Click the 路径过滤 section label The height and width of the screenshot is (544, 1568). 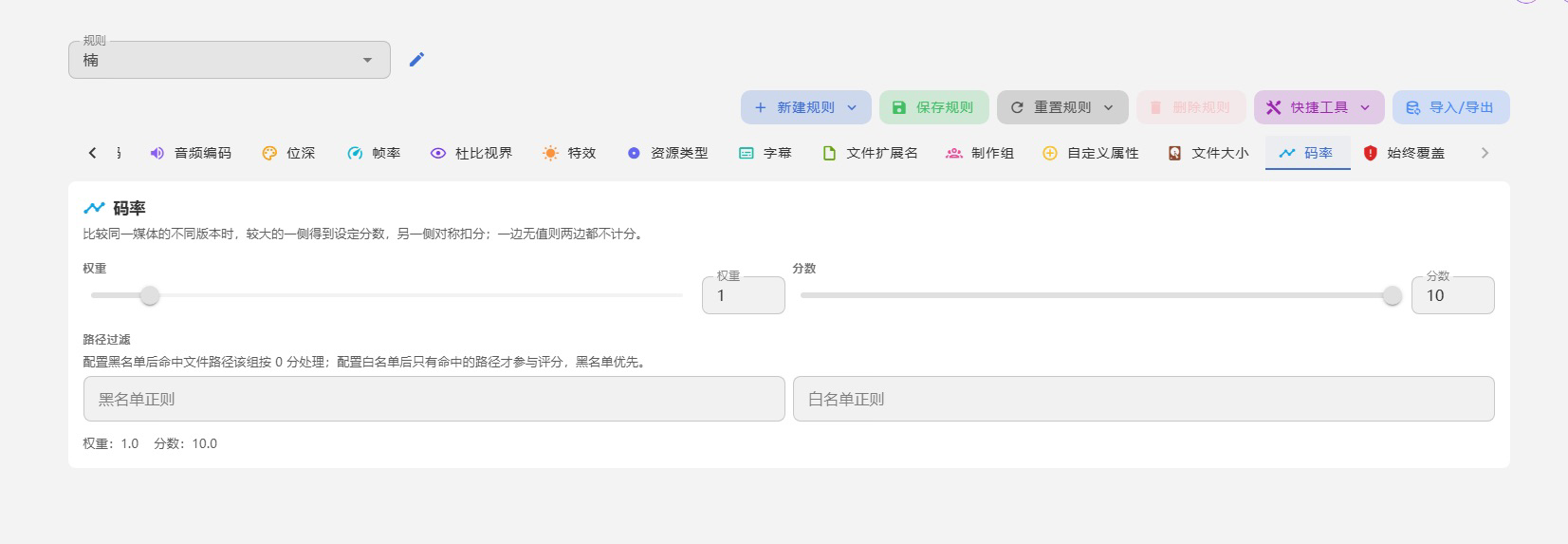[x=107, y=339]
